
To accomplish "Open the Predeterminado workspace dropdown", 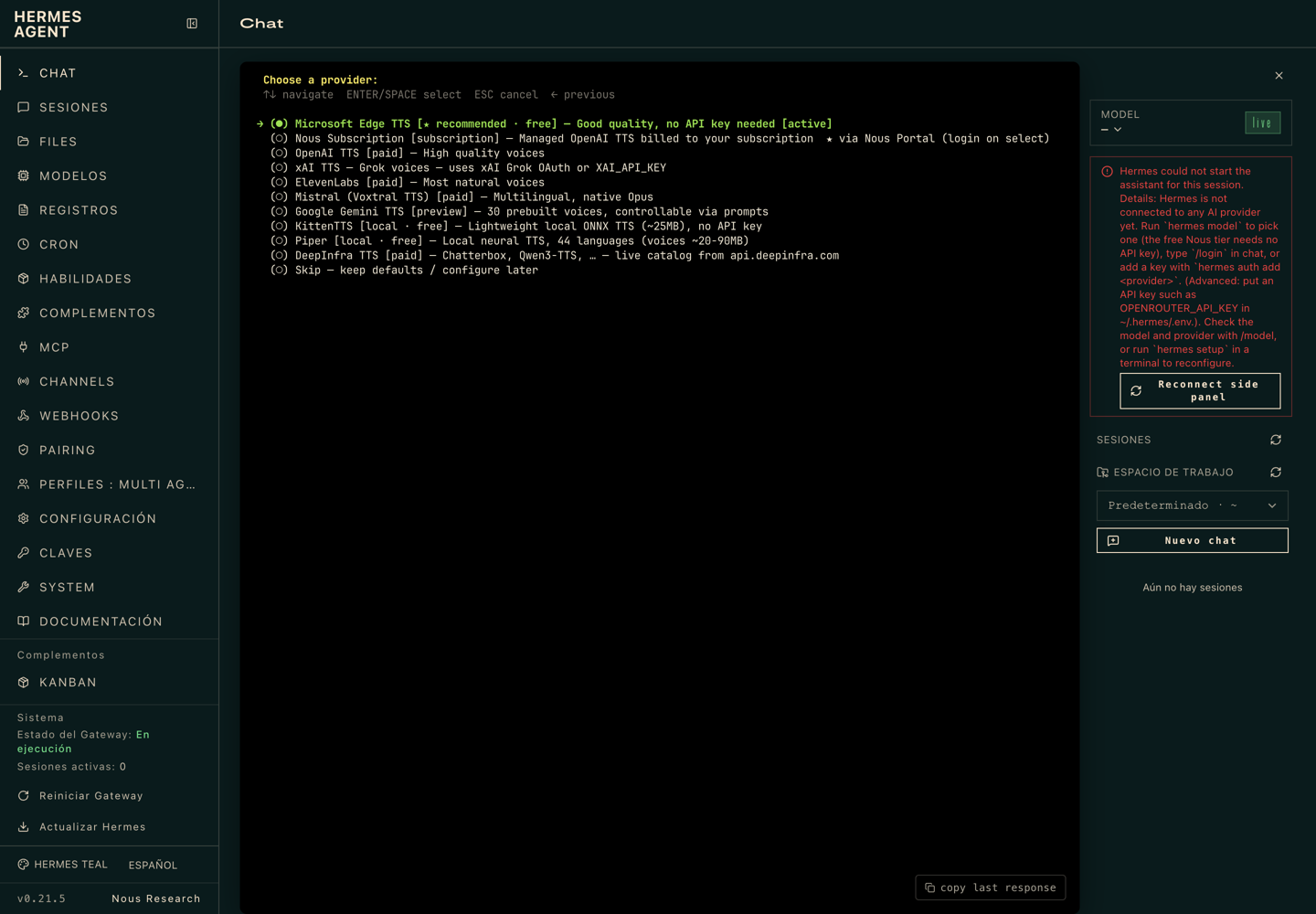I will (x=1193, y=505).
